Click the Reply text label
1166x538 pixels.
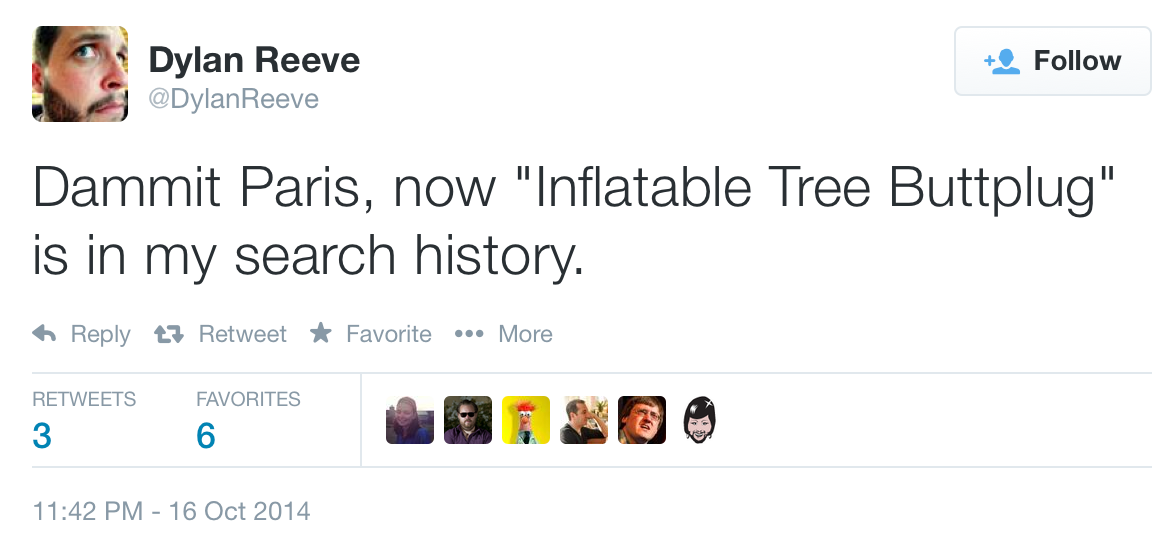pyautogui.click(x=100, y=334)
